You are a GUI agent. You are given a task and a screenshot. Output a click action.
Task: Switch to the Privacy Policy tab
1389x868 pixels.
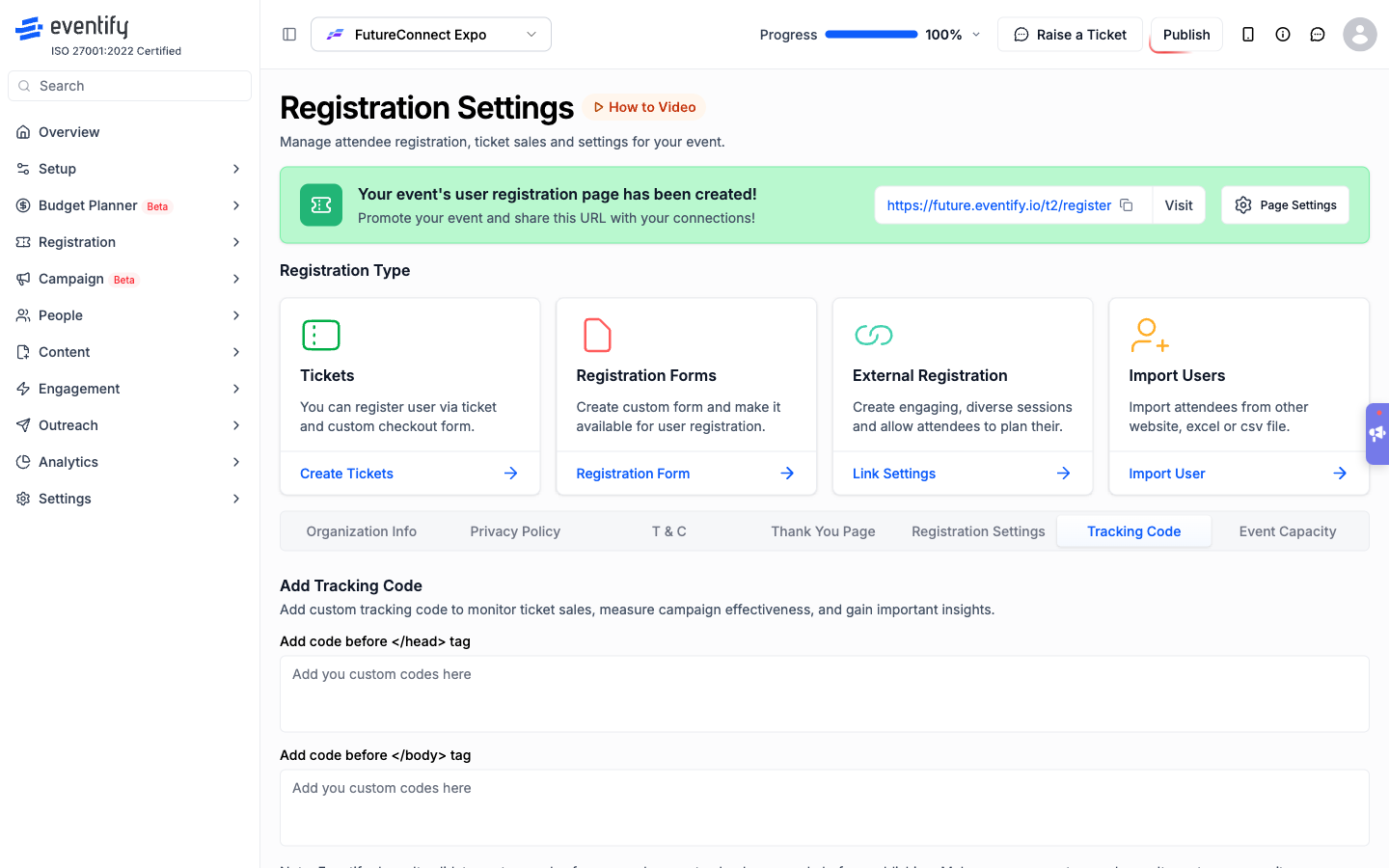515,531
